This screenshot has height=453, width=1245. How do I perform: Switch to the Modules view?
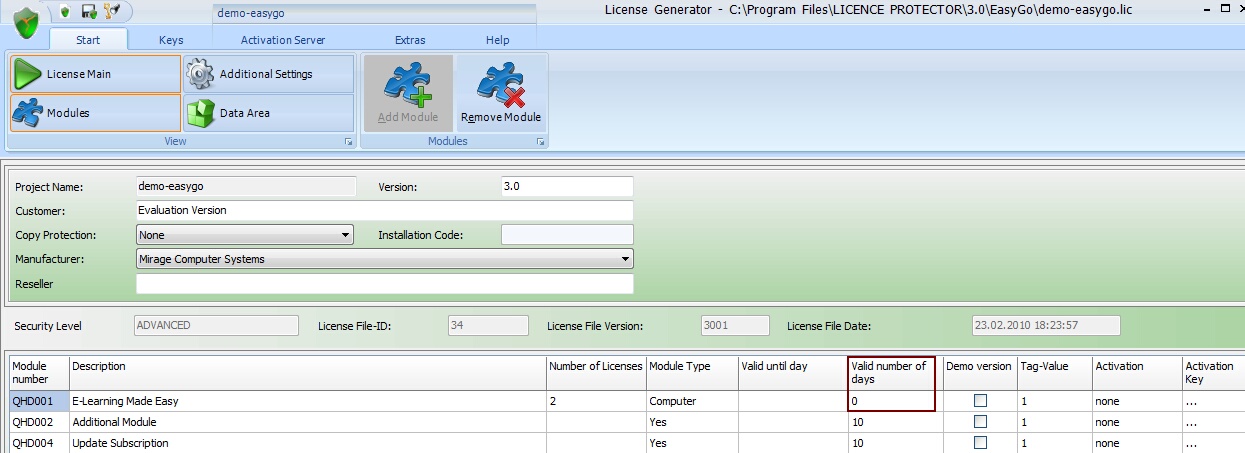pos(96,113)
